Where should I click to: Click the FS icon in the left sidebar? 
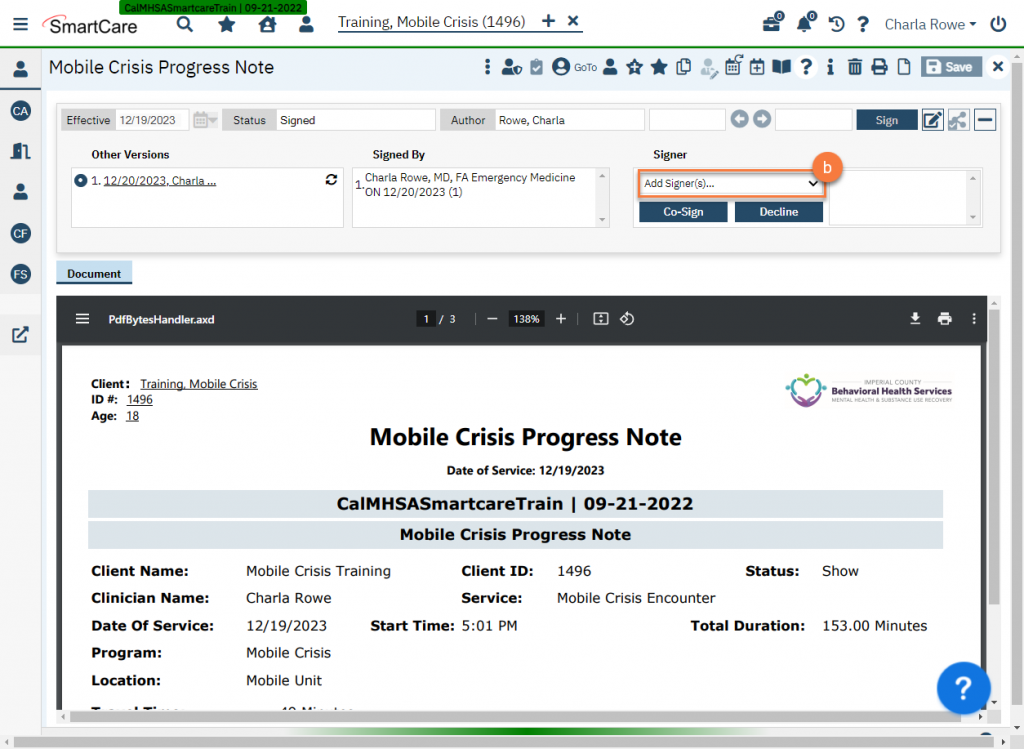click(x=21, y=274)
